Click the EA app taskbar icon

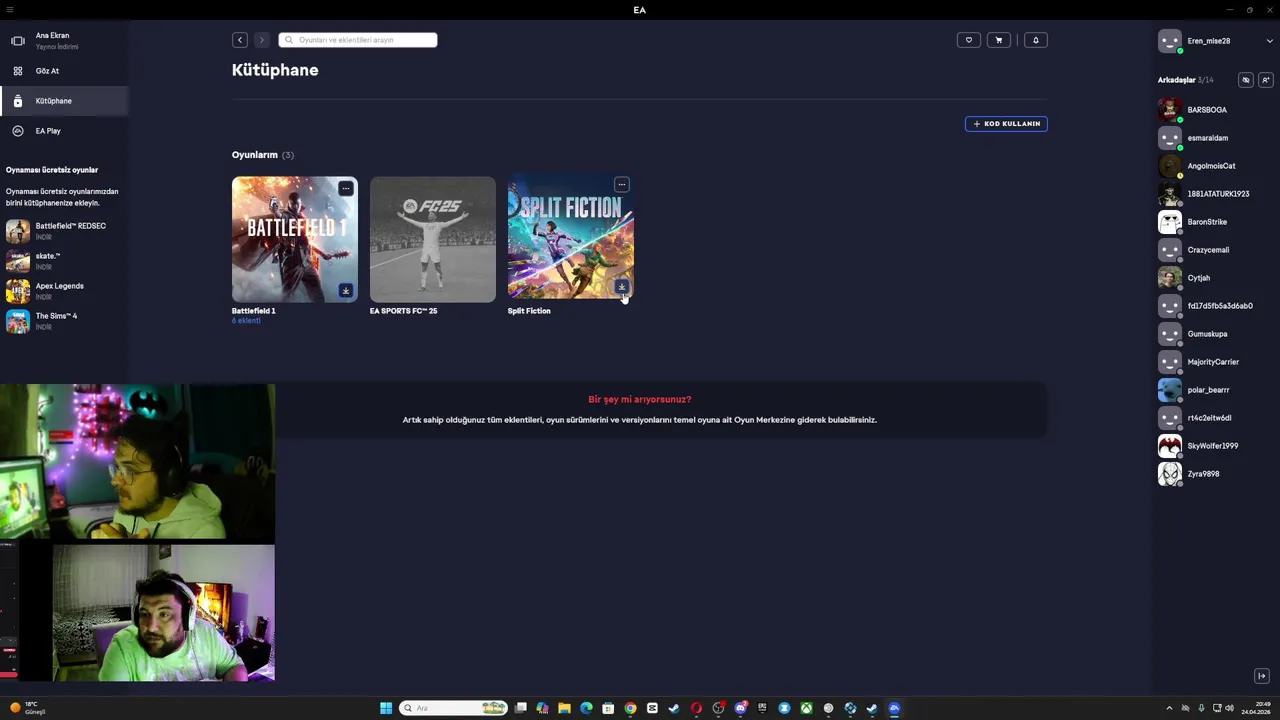coord(894,708)
